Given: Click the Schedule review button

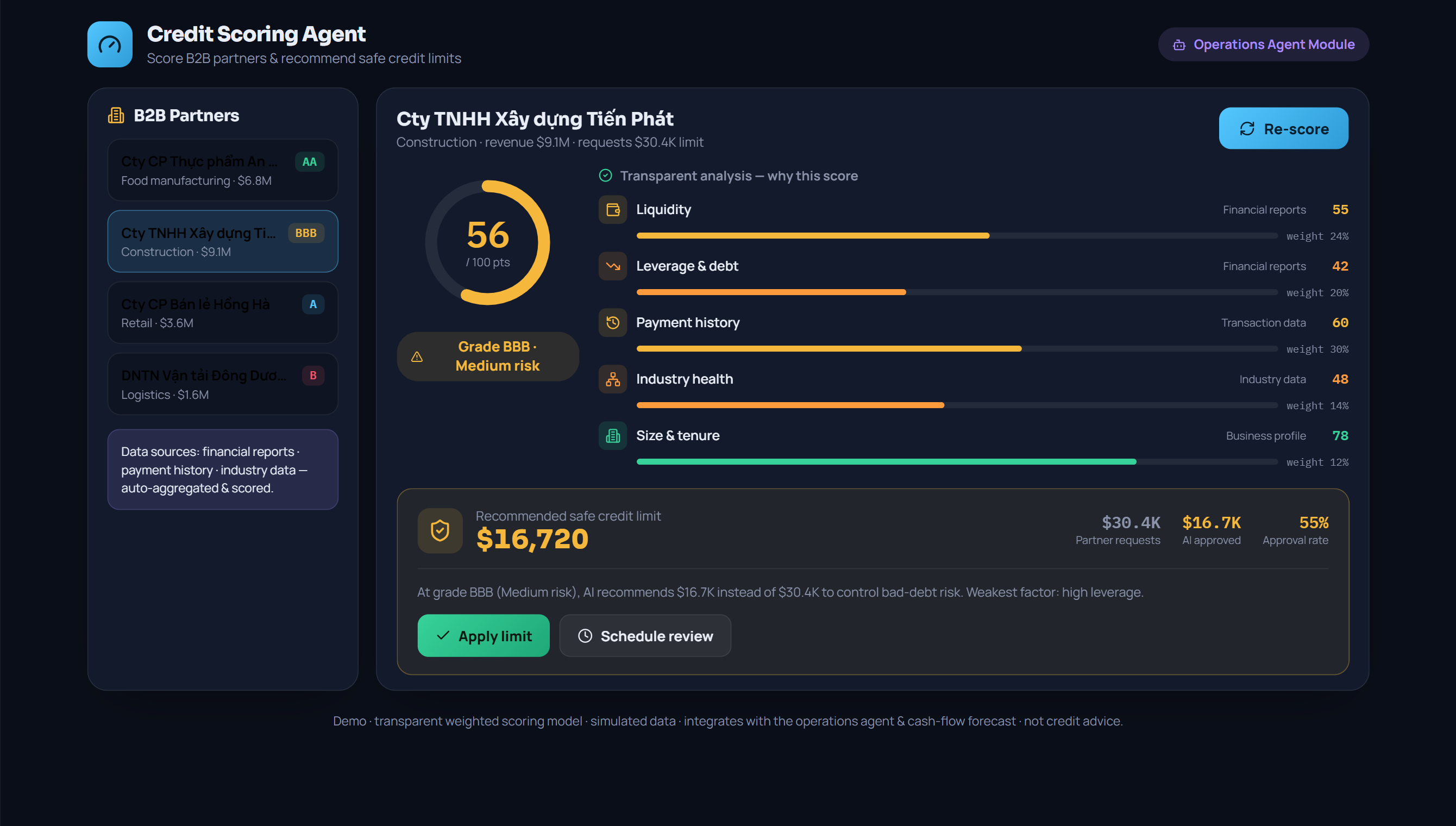Looking at the screenshot, I should coord(645,635).
